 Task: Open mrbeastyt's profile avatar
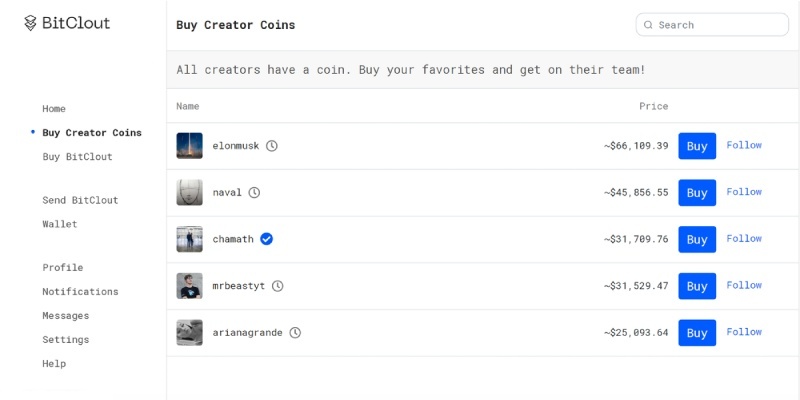click(189, 286)
